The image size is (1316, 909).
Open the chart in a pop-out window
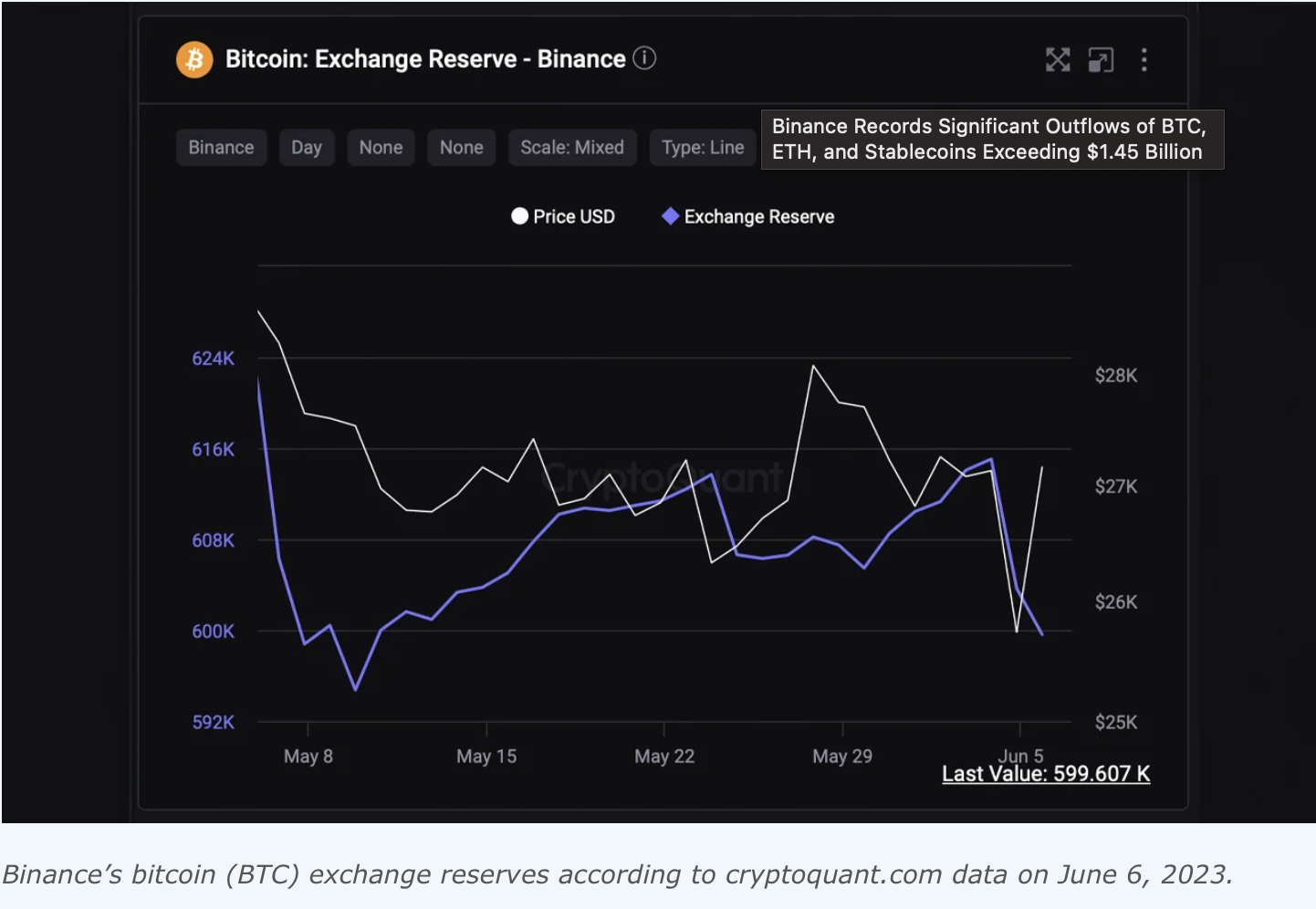(x=1101, y=60)
